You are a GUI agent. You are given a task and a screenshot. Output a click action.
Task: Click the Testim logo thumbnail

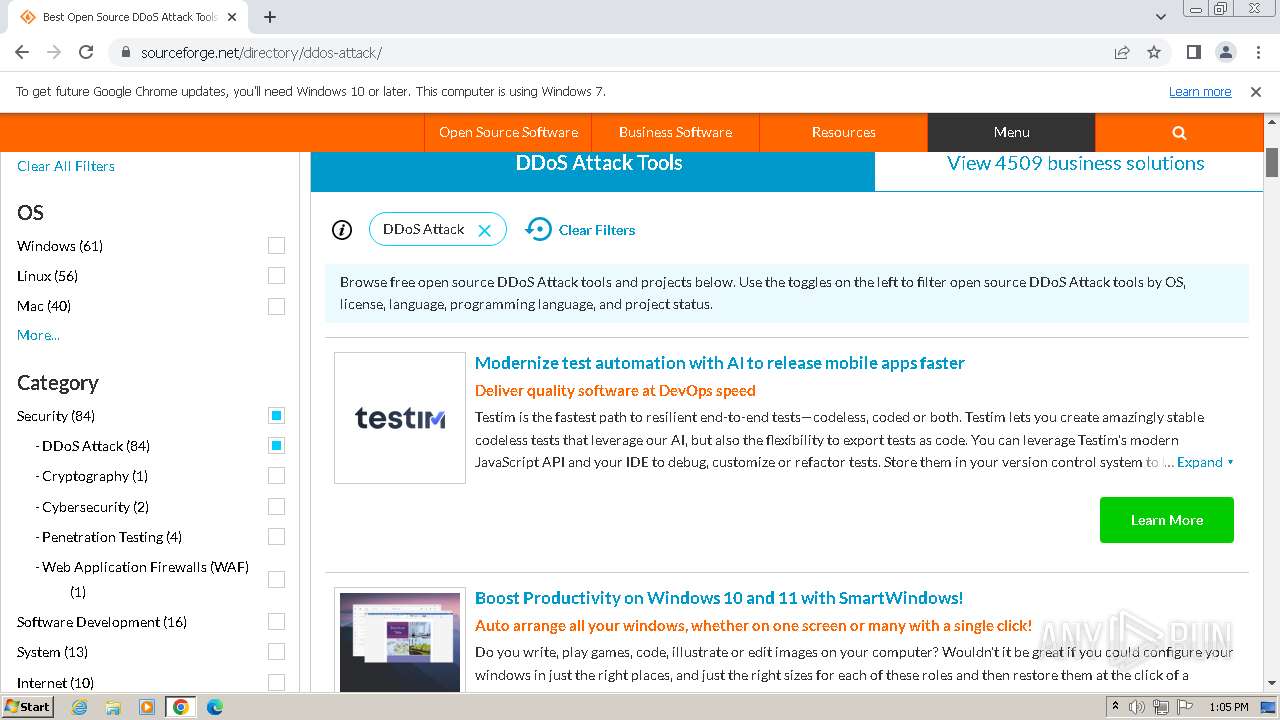pos(400,418)
